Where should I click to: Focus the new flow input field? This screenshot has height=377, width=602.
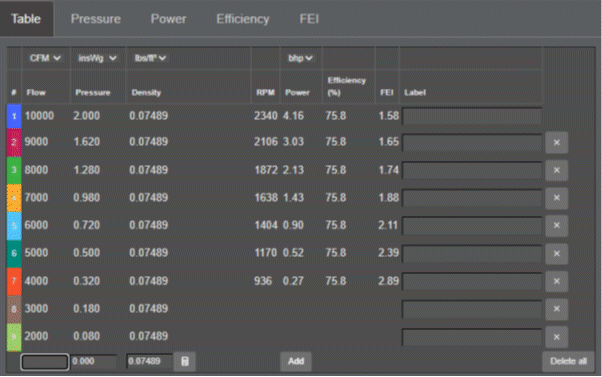click(45, 362)
